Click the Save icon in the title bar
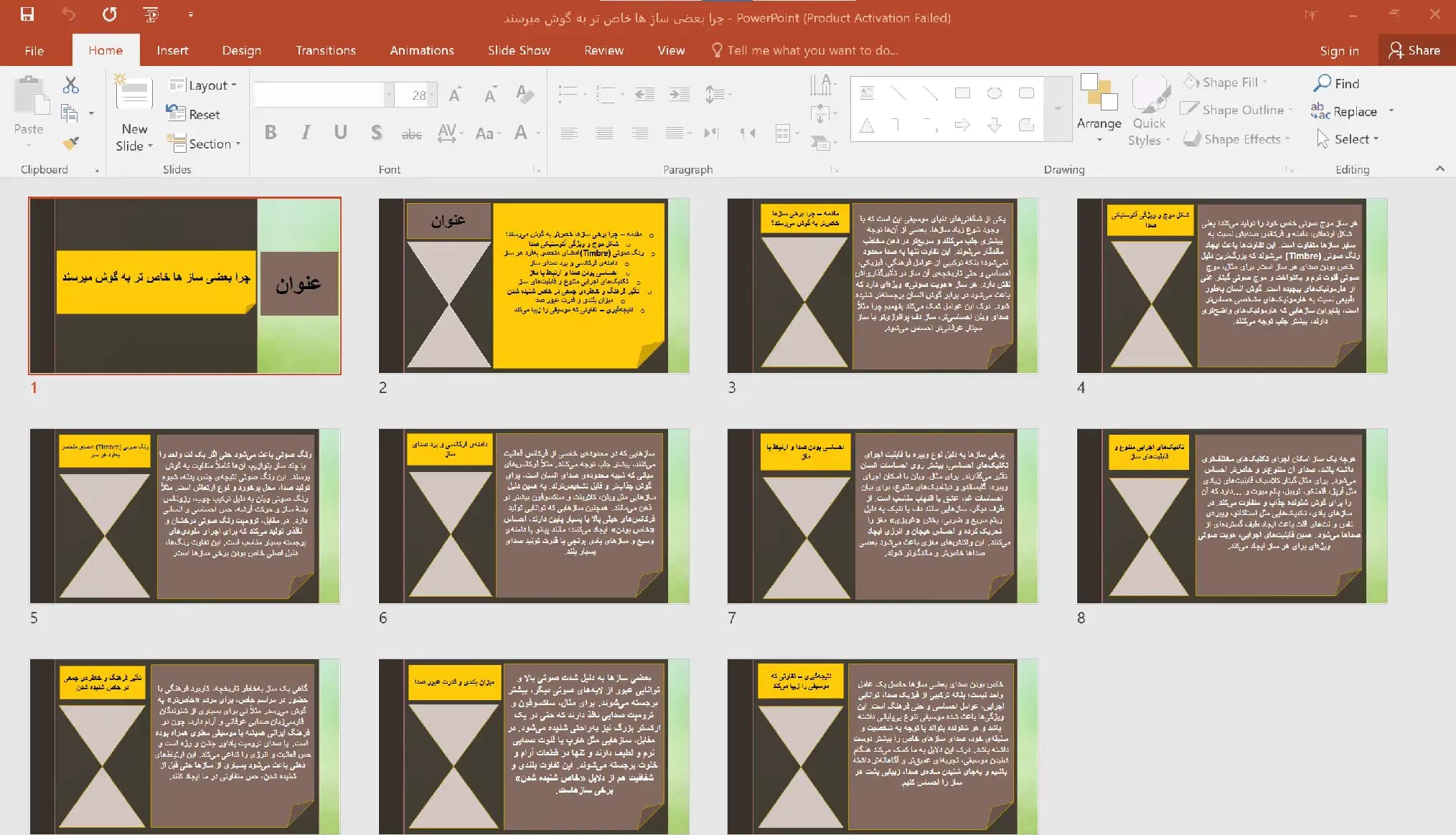The image size is (1456, 835). (27, 14)
